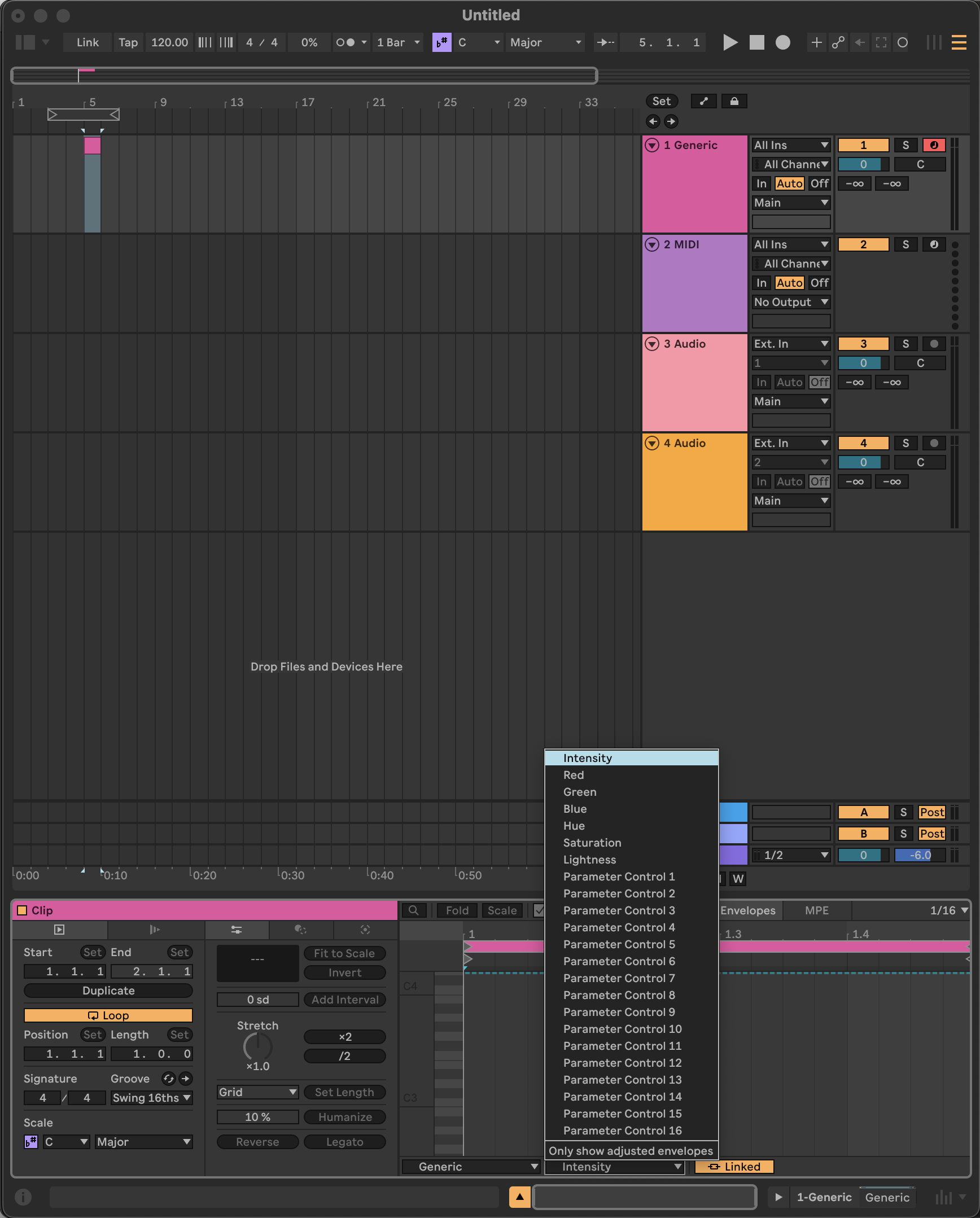The image size is (980, 1218).
Task: Jump to previous locator arrow
Action: [653, 121]
